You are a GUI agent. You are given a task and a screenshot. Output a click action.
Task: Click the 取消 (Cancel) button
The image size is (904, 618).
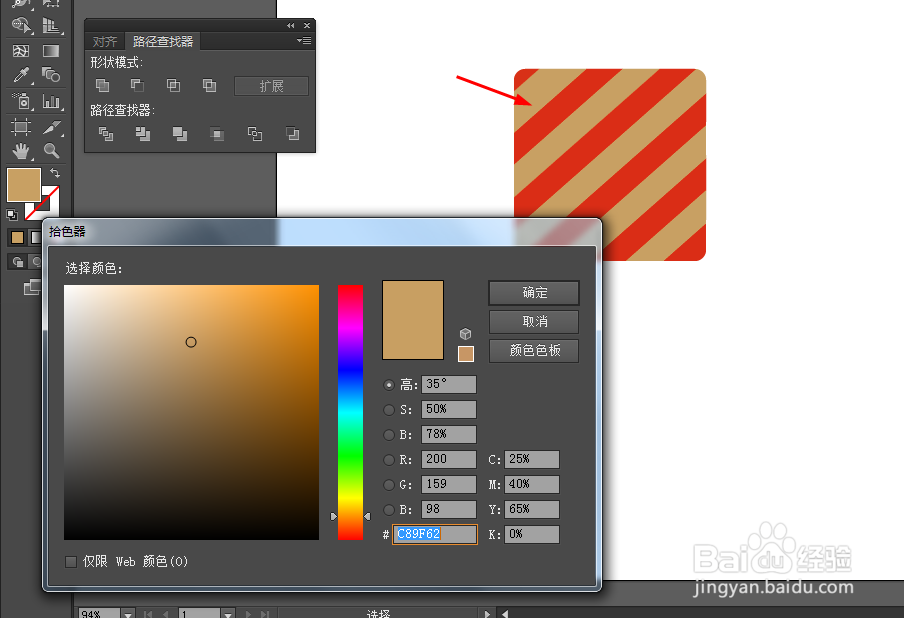click(534, 322)
